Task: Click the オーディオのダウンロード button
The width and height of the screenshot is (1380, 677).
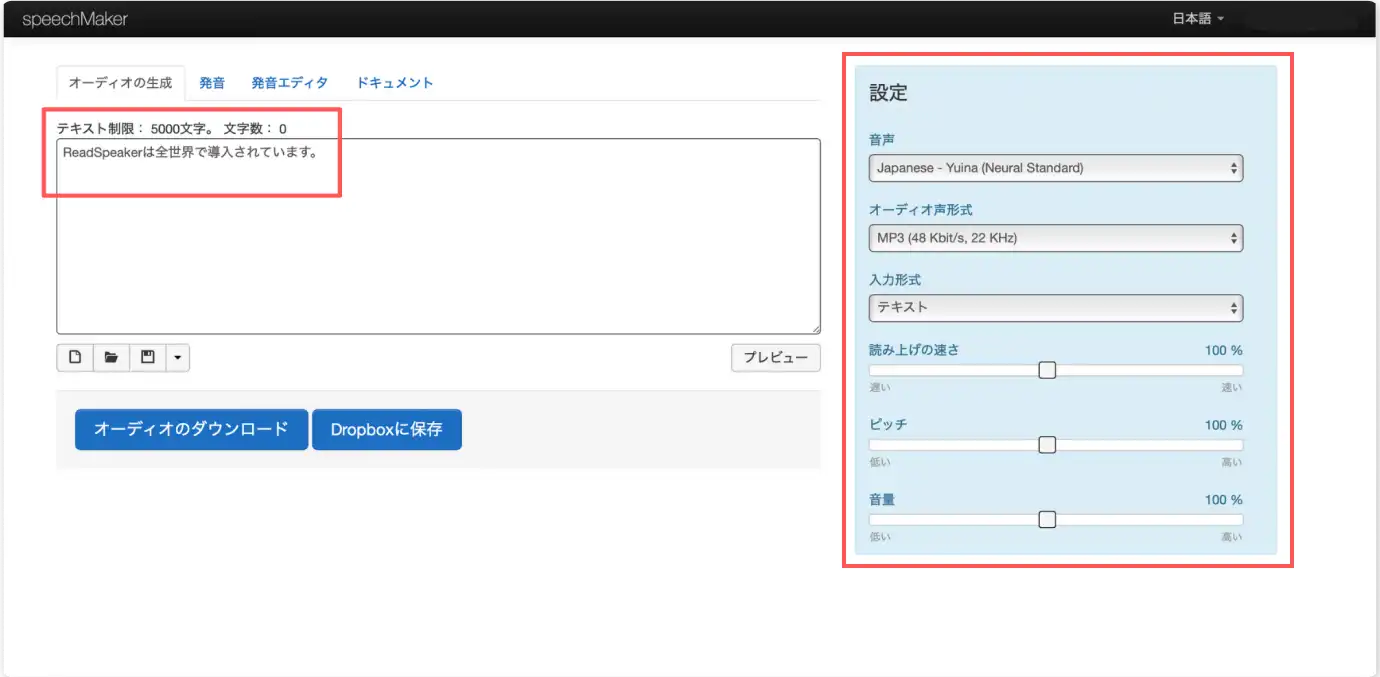Action: (x=191, y=429)
